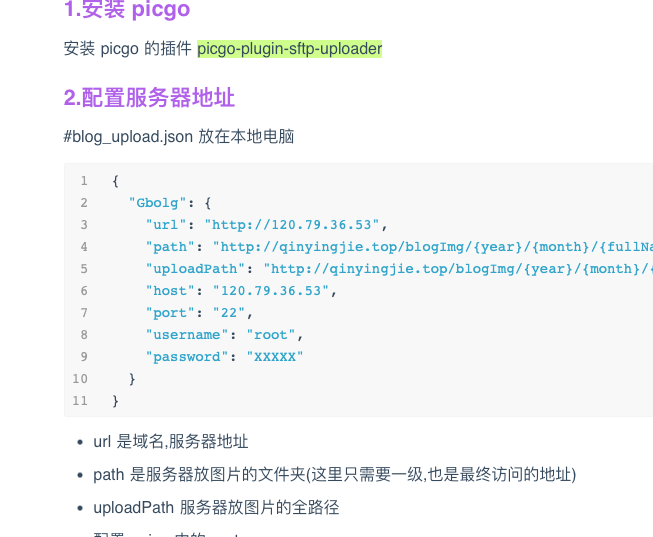Click the heading "1.安装 picgo"
Screen dimensions: 653x537
126,11
